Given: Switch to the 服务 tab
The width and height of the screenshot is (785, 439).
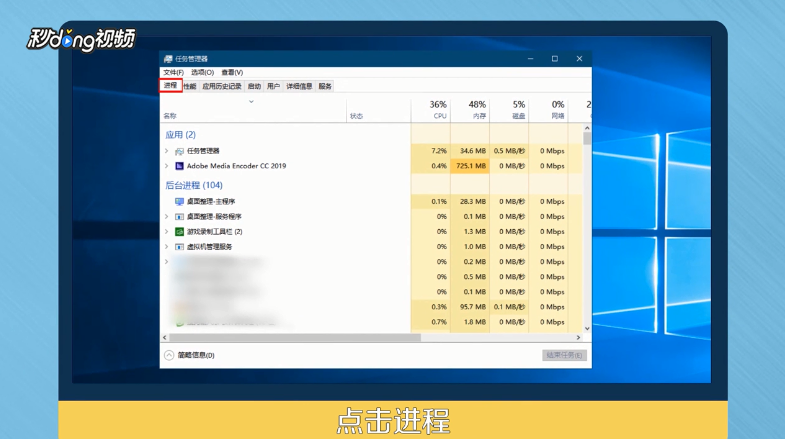Looking at the screenshot, I should [x=325, y=86].
